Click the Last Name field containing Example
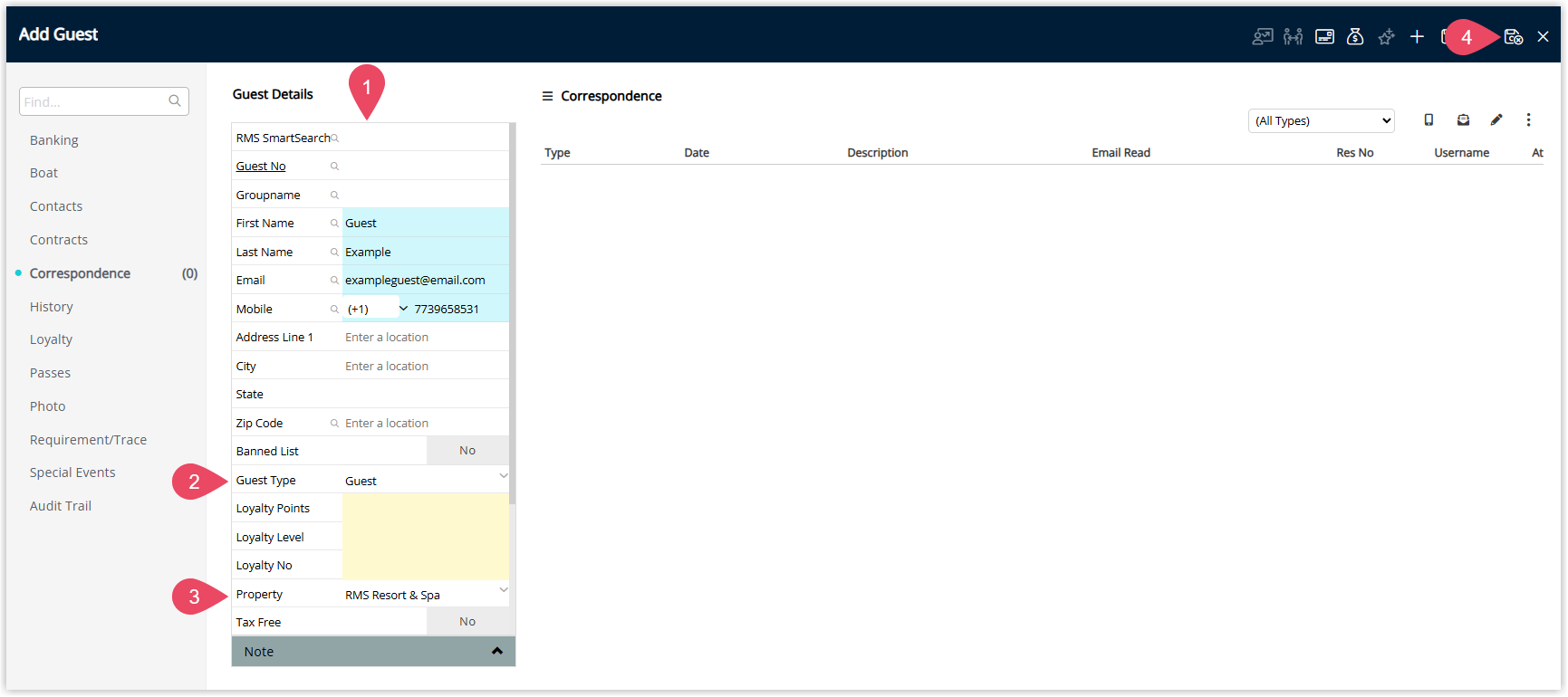1568x697 pixels. [425, 252]
